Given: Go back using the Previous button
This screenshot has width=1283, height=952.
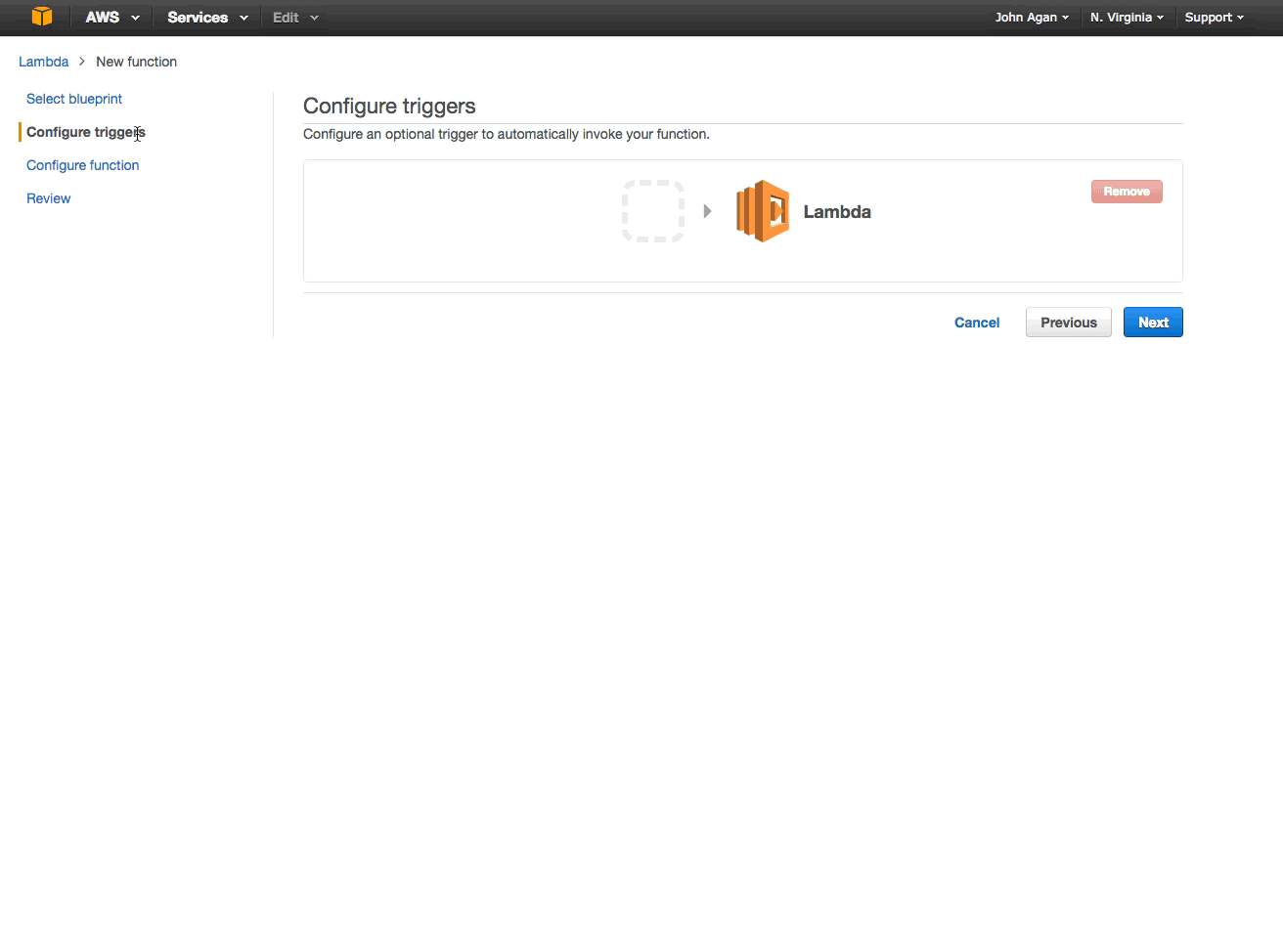Looking at the screenshot, I should 1069,323.
